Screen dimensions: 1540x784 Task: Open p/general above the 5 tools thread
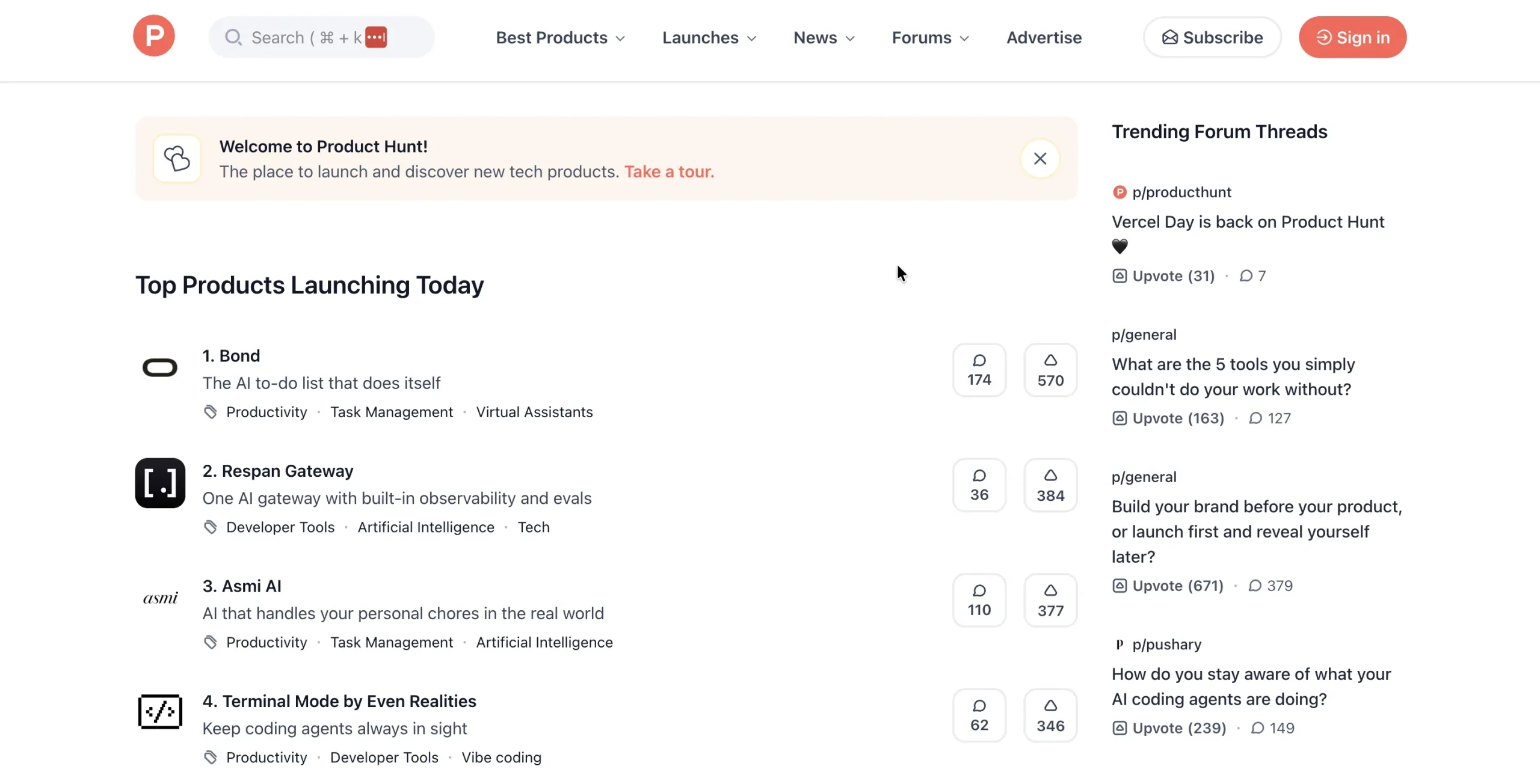pos(1144,335)
